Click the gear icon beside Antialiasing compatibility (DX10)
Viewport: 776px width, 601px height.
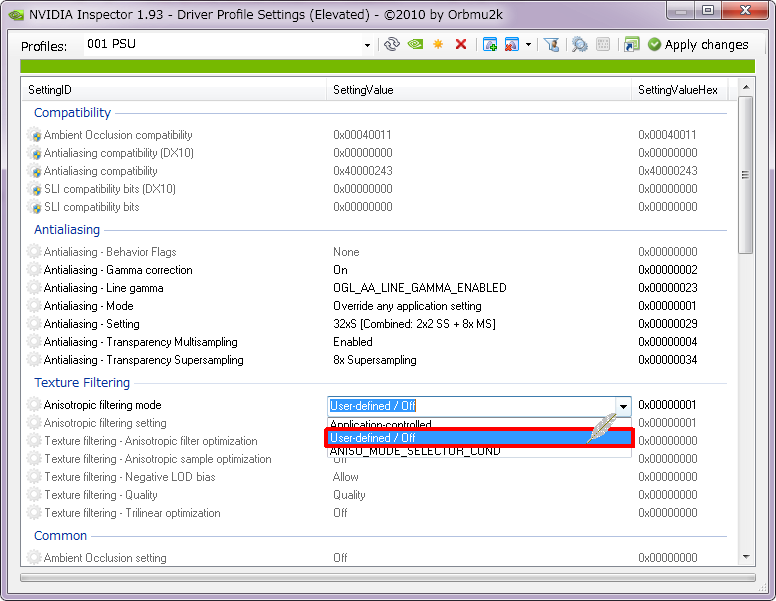tap(34, 153)
